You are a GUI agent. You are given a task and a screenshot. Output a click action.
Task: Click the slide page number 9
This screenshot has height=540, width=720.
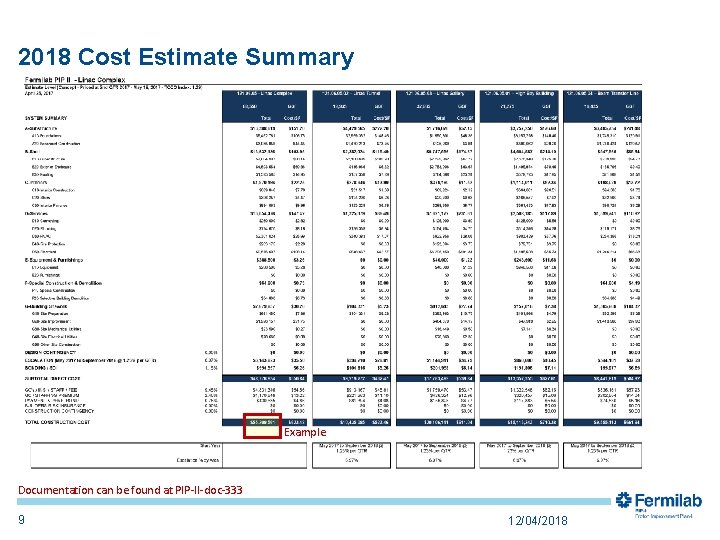click(x=21, y=520)
